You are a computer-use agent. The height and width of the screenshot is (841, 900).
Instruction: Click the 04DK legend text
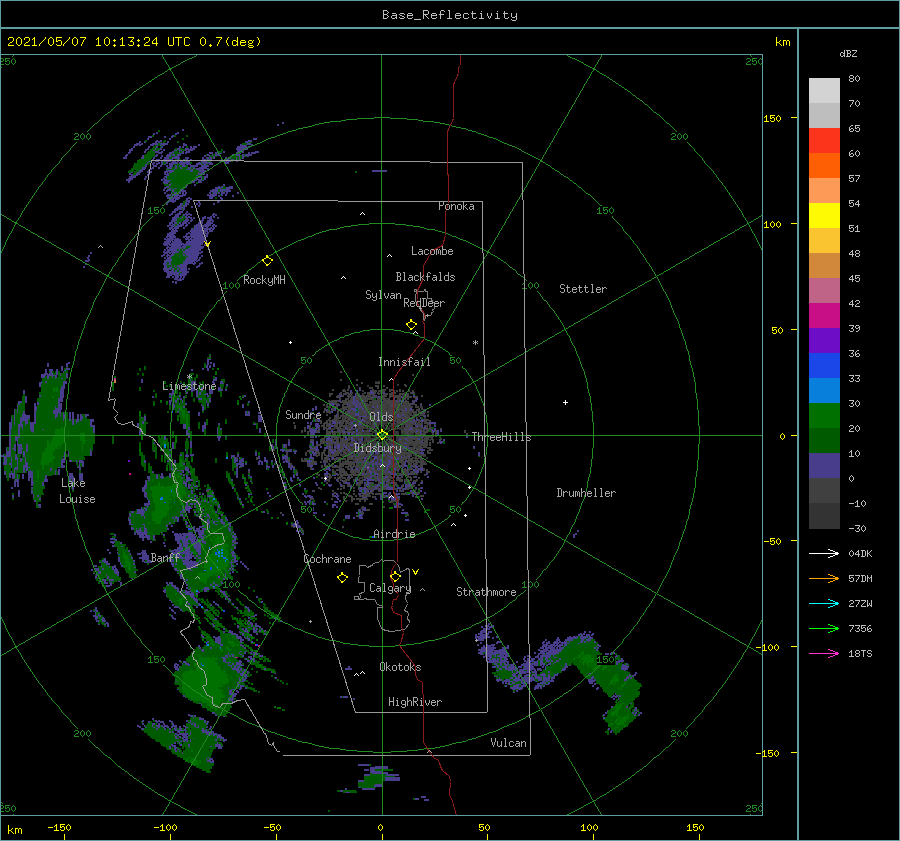click(x=860, y=553)
